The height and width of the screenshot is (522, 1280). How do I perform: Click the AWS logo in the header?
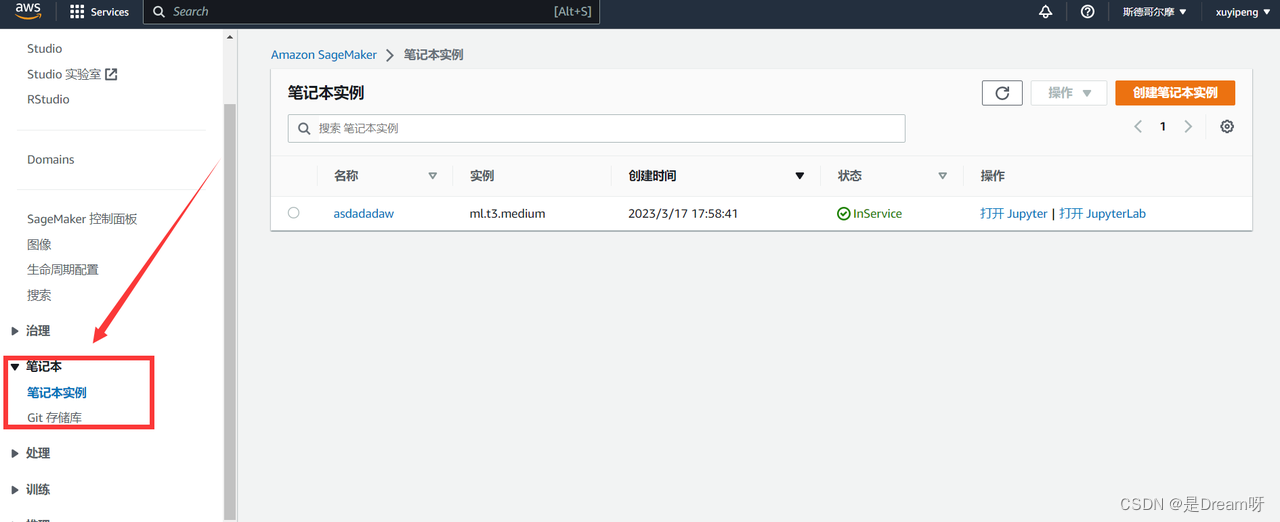pos(27,11)
